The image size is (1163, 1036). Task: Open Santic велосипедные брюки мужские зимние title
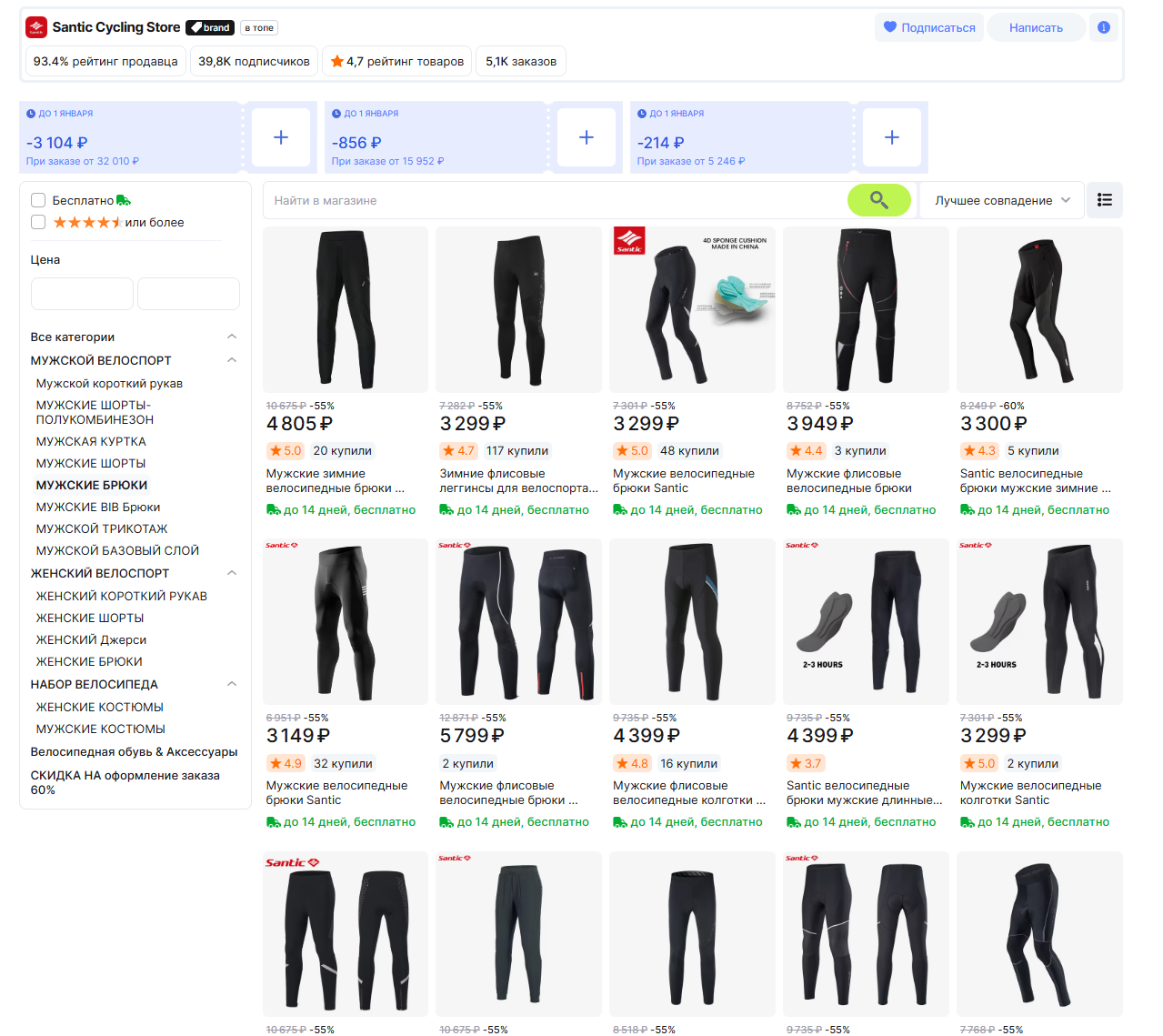[1036, 480]
